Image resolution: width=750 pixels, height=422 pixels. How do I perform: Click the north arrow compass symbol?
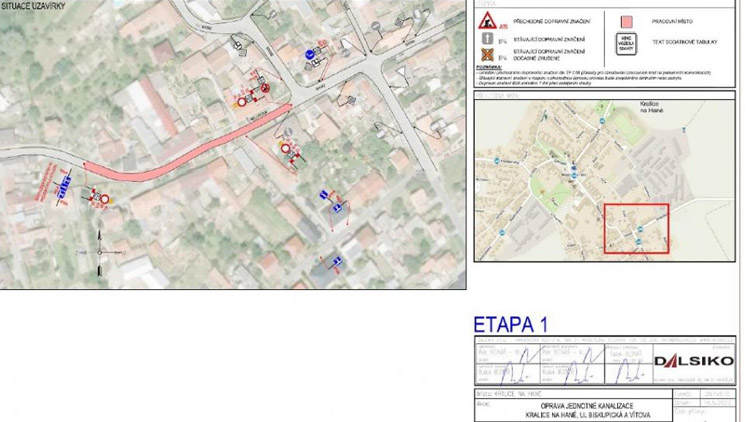pos(101,251)
